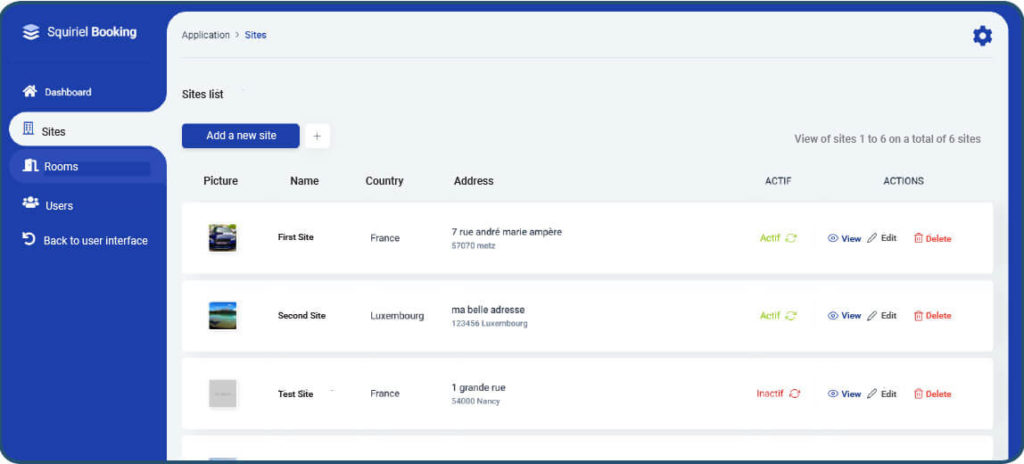Screen dimensions: 1024x464
Task: Click the Application breadcrumb link
Action: (x=206, y=35)
